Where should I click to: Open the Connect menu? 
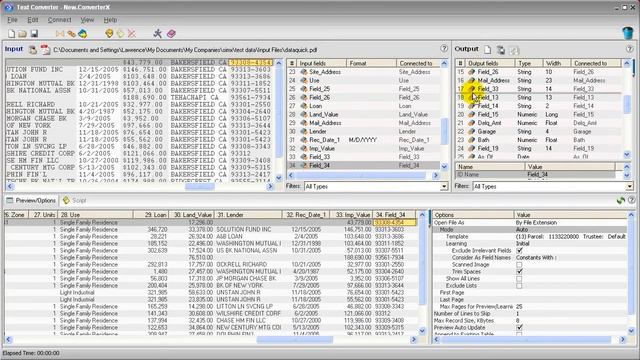click(x=59, y=20)
